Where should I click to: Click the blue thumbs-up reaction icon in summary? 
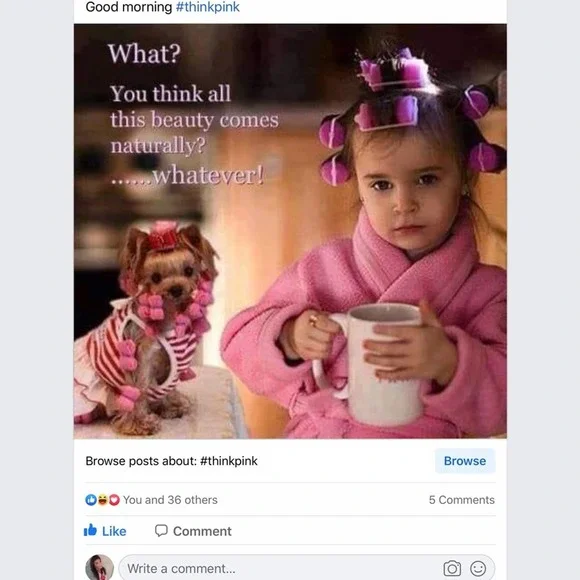[91, 500]
